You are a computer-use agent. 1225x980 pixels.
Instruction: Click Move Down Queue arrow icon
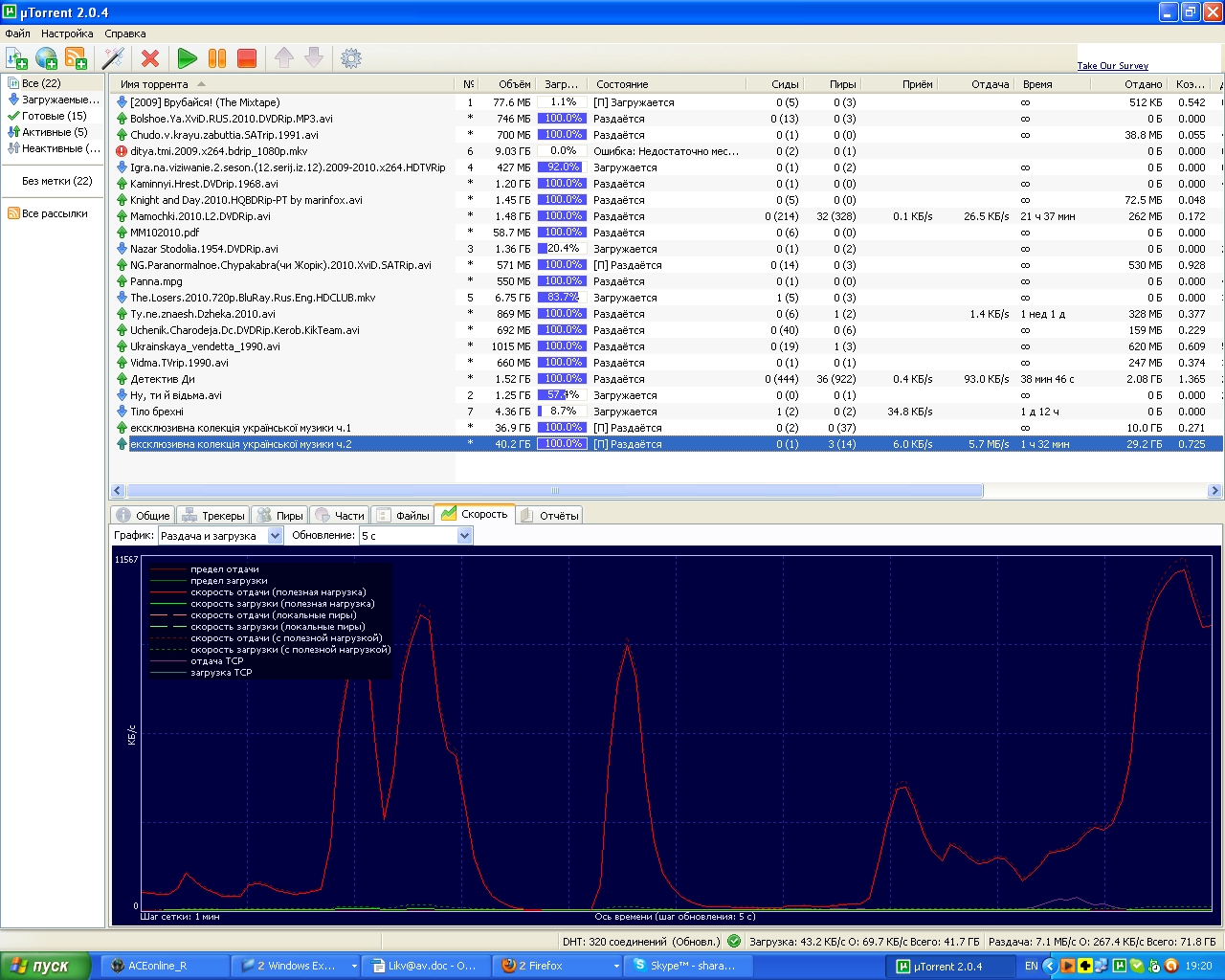pos(314,58)
